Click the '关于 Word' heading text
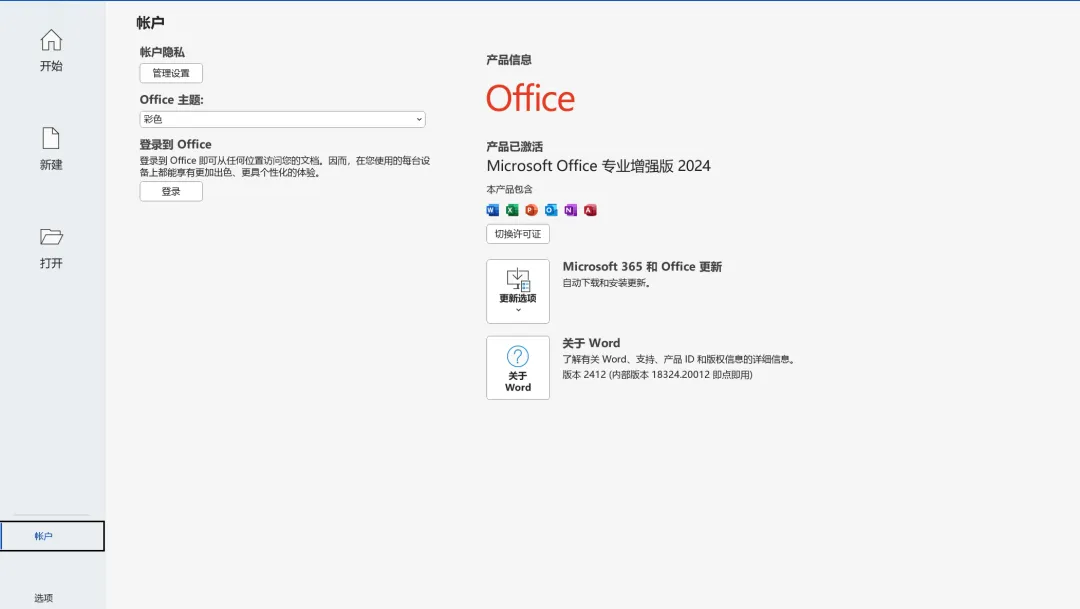Viewport: 1080px width, 609px height. 591,343
